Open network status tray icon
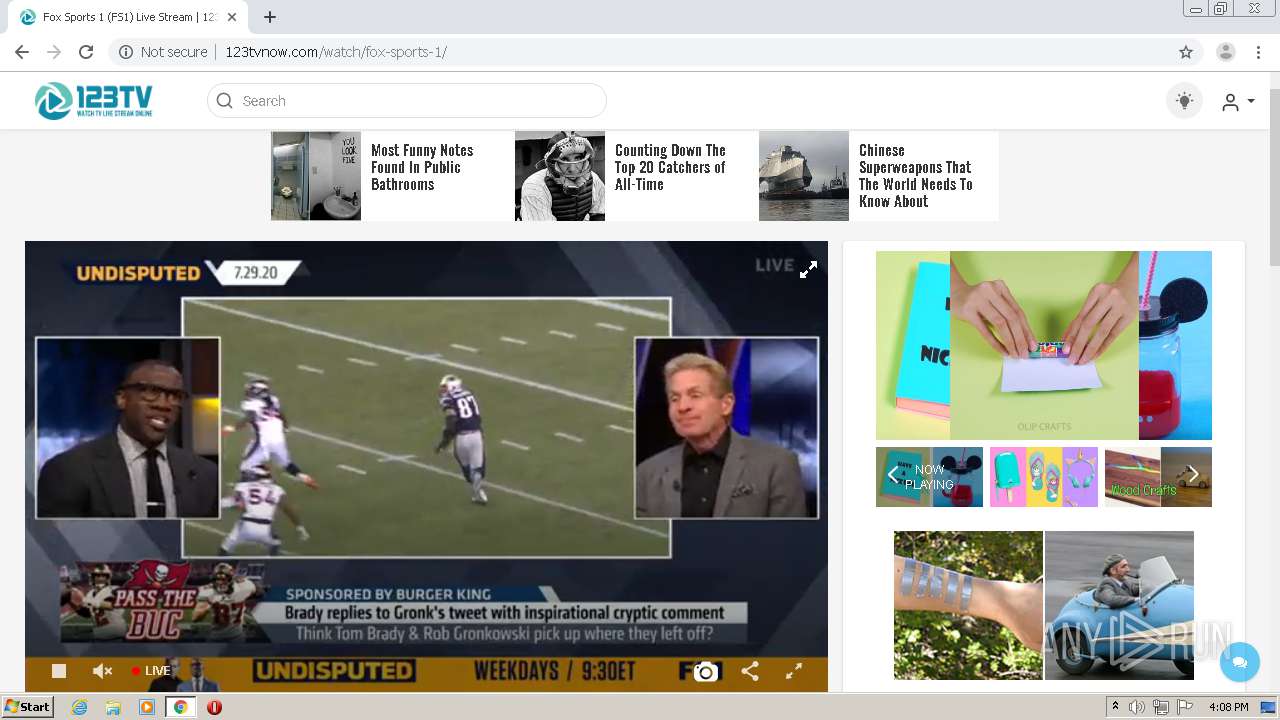 click(x=1161, y=707)
